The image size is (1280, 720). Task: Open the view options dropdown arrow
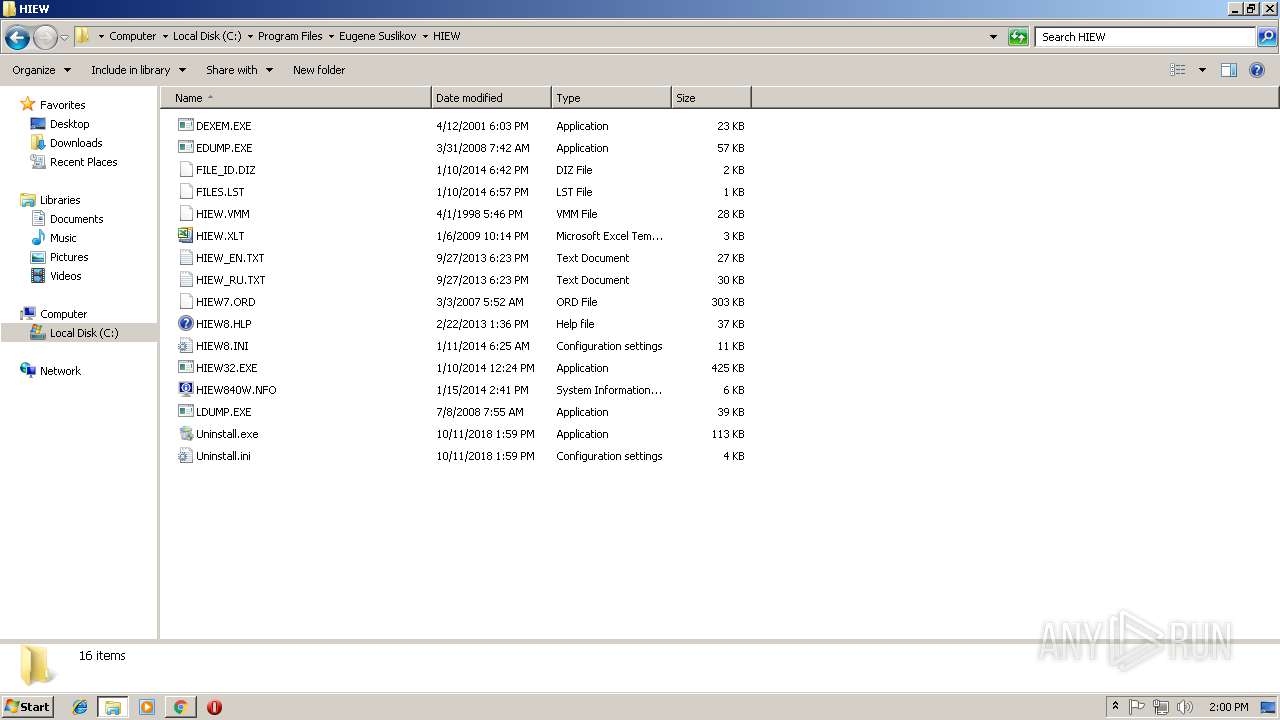tap(1202, 70)
